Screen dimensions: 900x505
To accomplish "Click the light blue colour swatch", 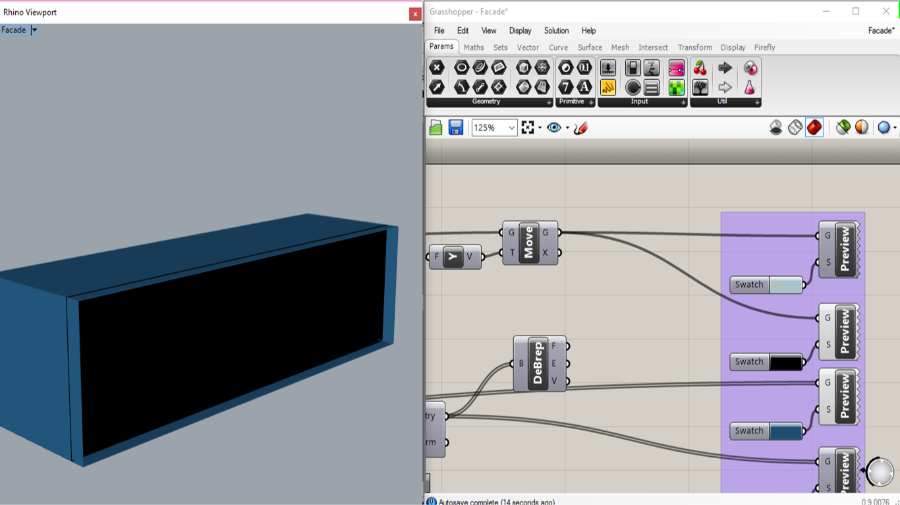I will click(x=786, y=285).
